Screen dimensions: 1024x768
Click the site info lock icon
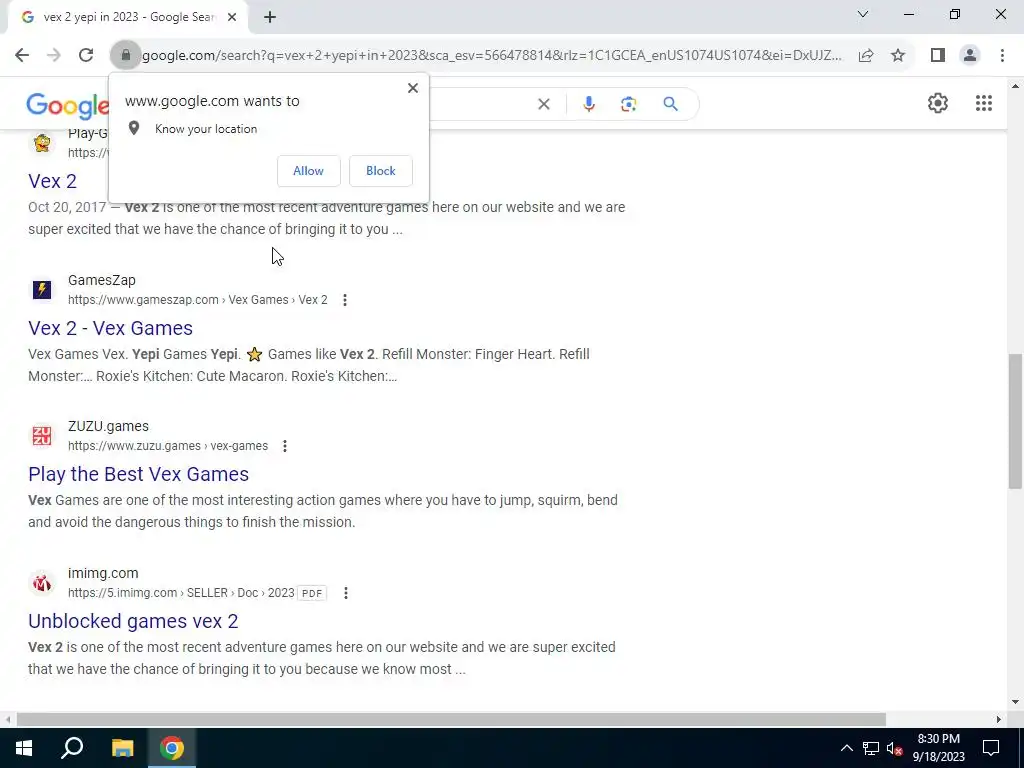pos(126,55)
